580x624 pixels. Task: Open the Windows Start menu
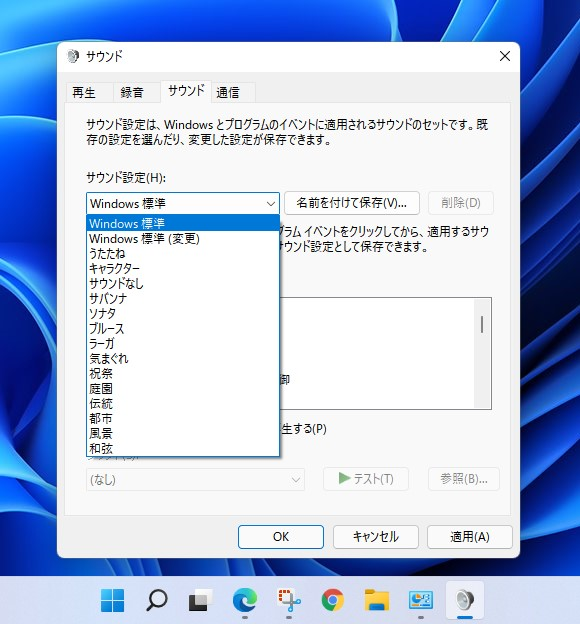pyautogui.click(x=112, y=600)
